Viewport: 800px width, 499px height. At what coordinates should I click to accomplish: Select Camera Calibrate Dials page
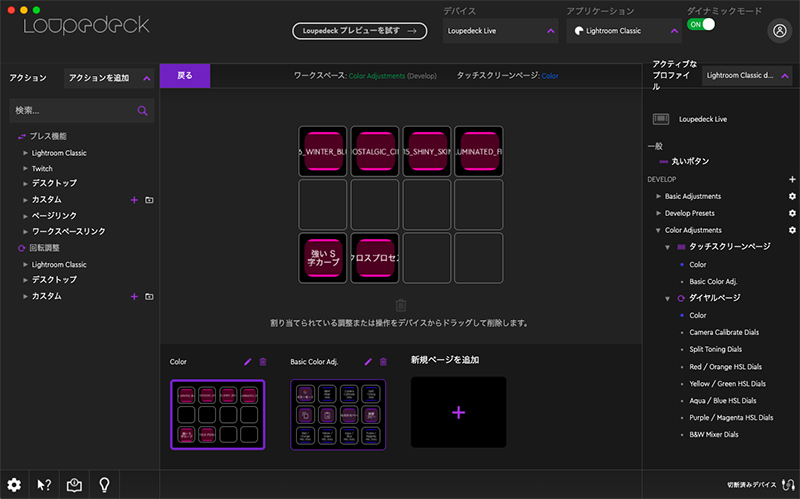tap(724, 332)
